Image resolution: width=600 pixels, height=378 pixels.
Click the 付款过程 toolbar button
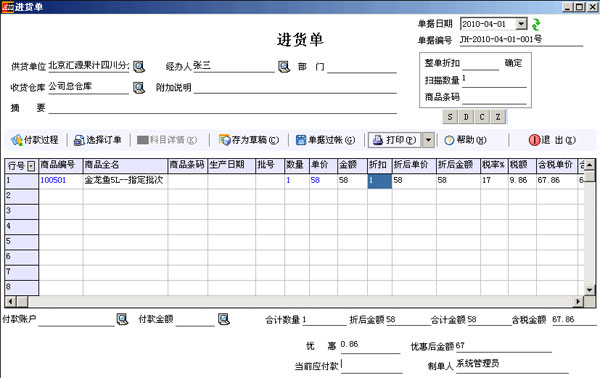(x=35, y=140)
